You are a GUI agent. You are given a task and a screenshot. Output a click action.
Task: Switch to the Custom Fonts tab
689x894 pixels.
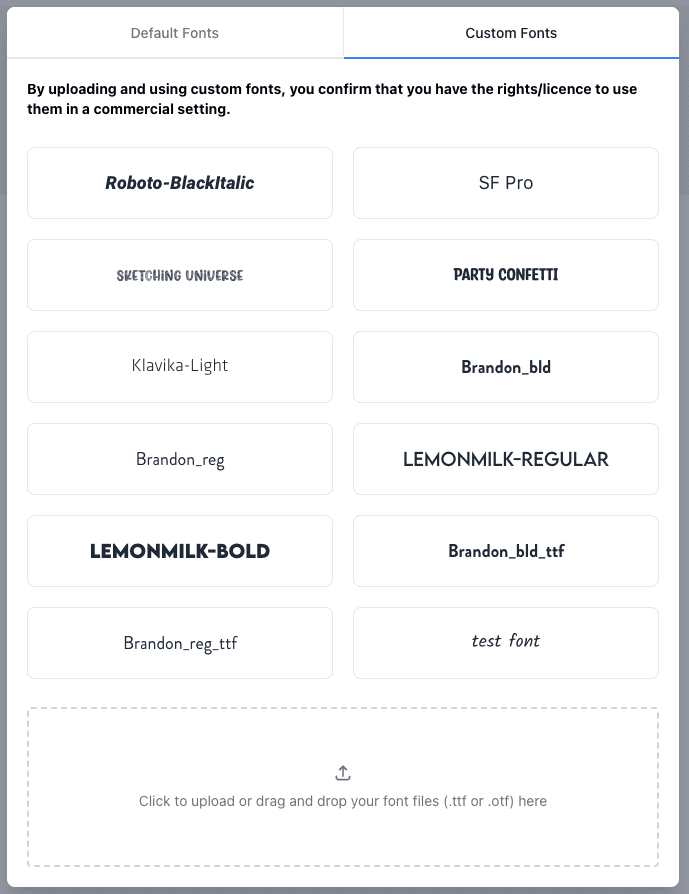coord(511,32)
